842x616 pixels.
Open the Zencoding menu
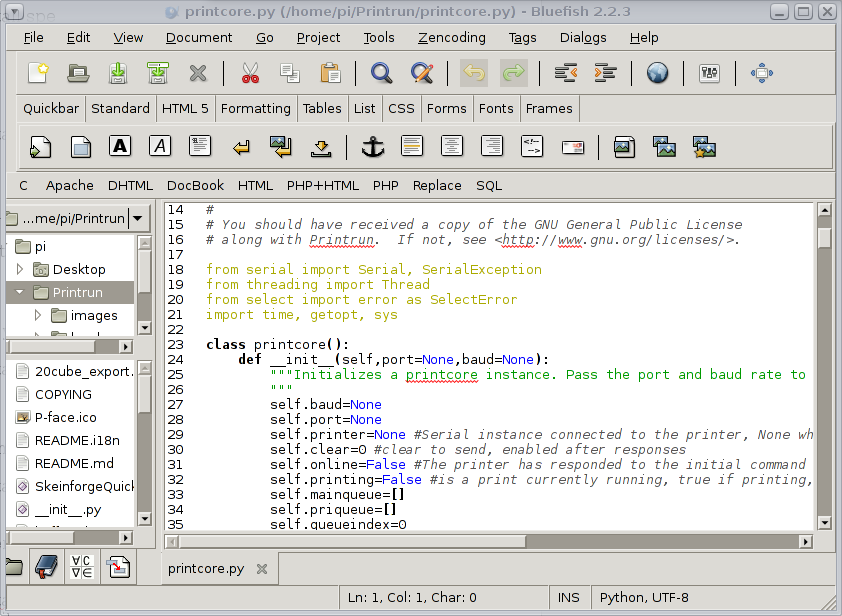pos(452,38)
